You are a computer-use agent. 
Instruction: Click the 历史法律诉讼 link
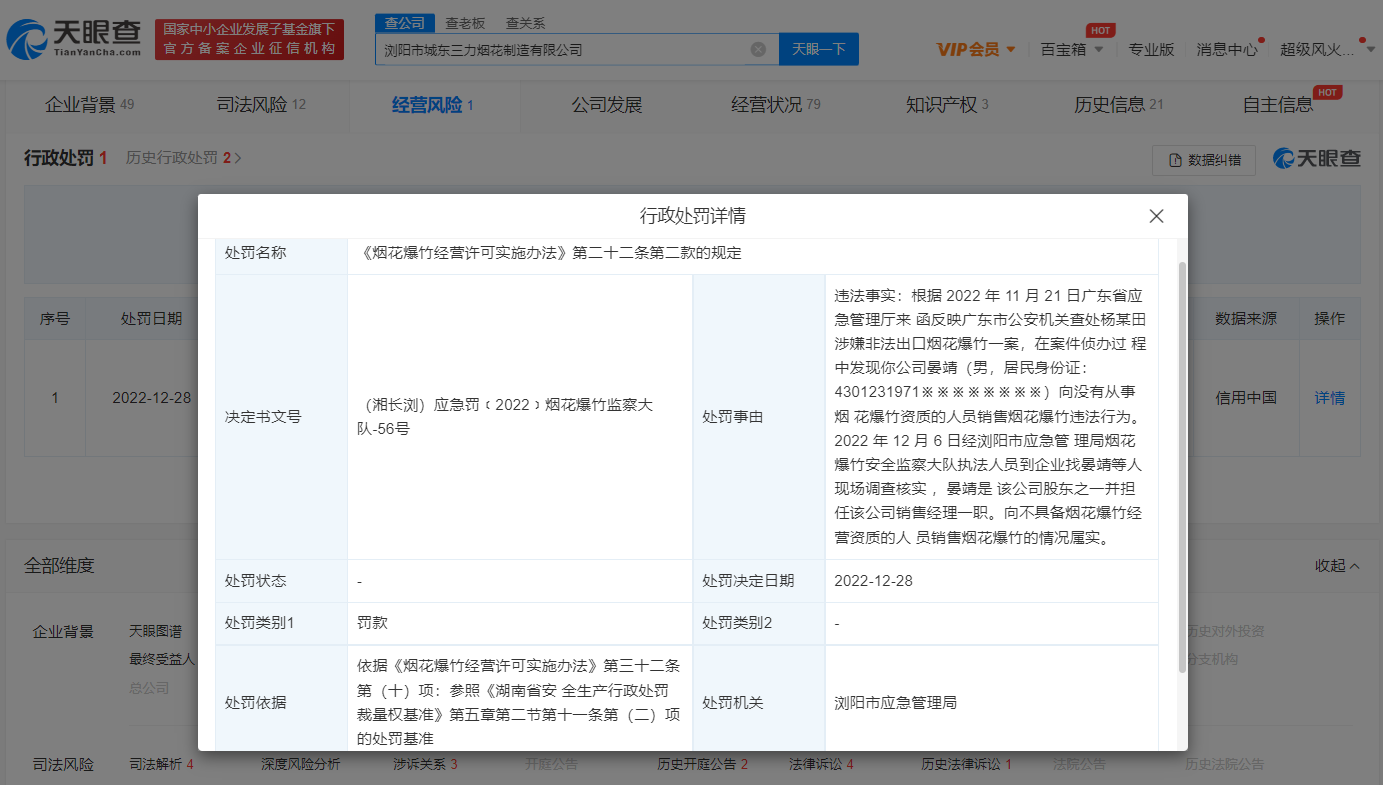click(x=967, y=764)
